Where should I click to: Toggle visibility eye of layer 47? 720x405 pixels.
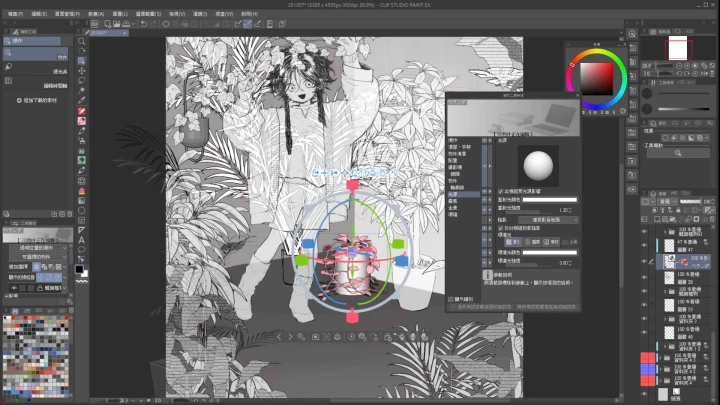pos(644,243)
